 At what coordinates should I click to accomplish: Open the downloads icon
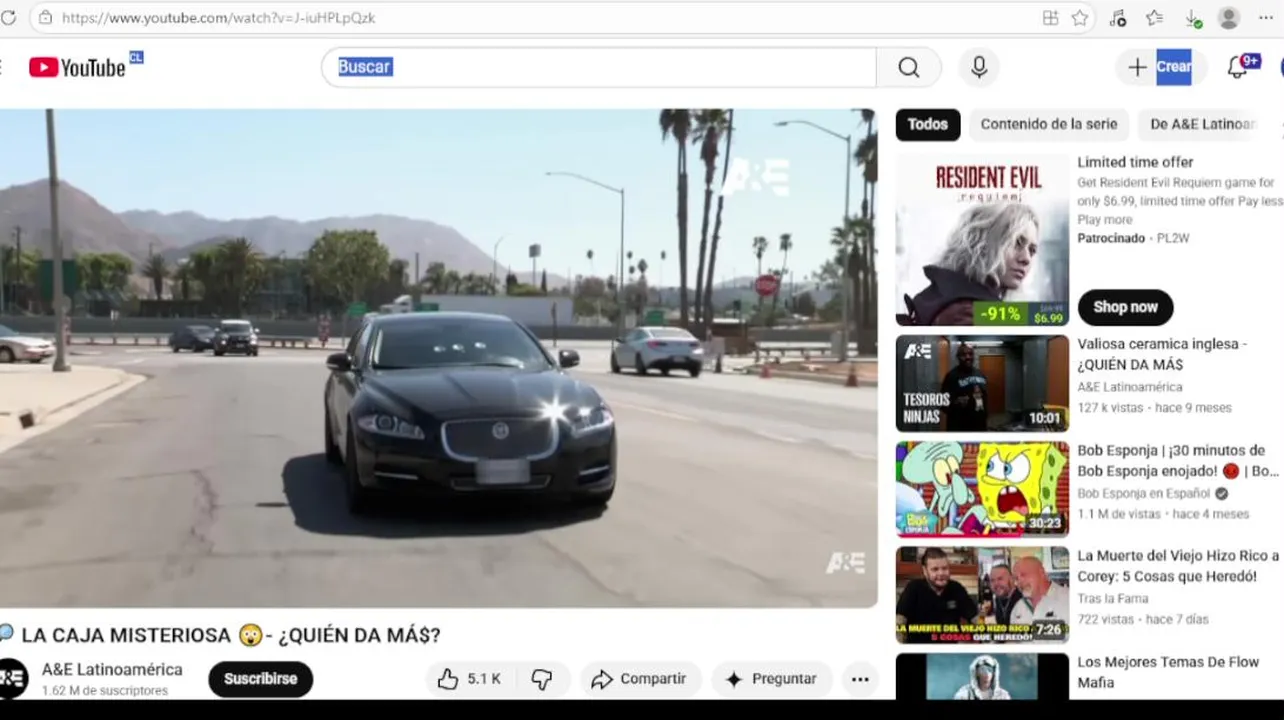[1193, 18]
